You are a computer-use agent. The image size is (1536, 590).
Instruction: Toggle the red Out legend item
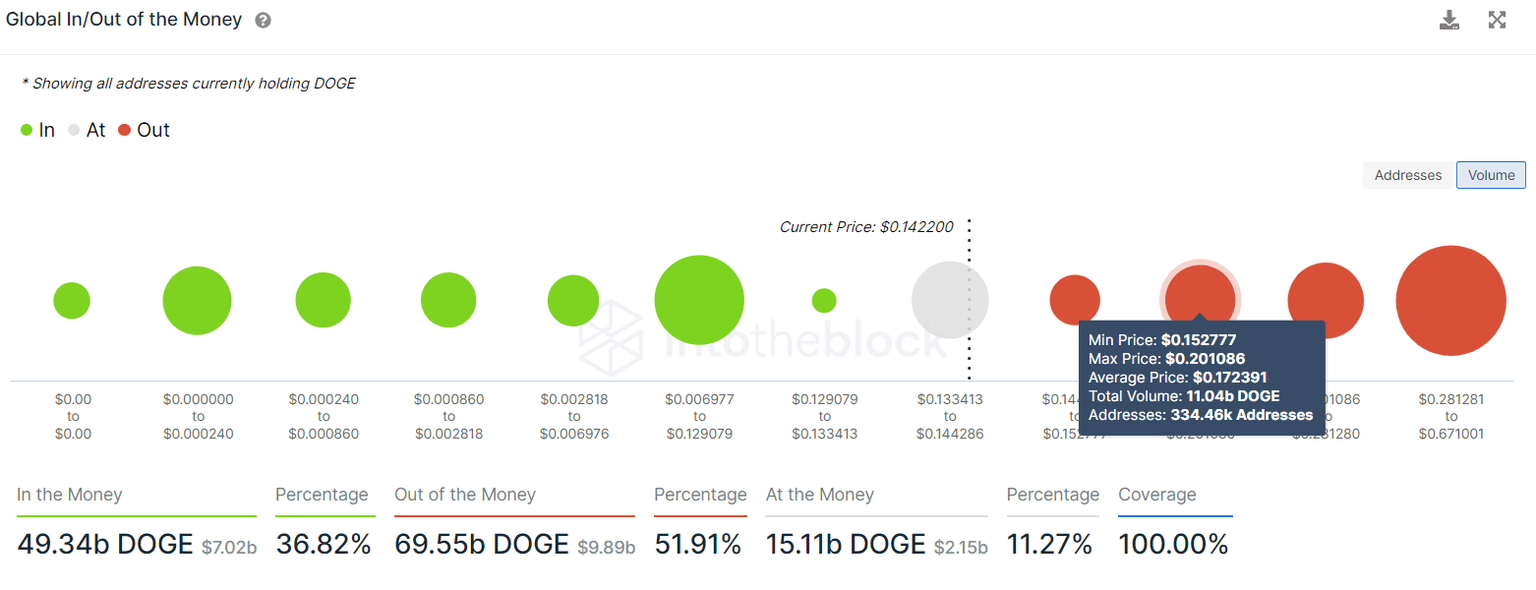(x=144, y=130)
